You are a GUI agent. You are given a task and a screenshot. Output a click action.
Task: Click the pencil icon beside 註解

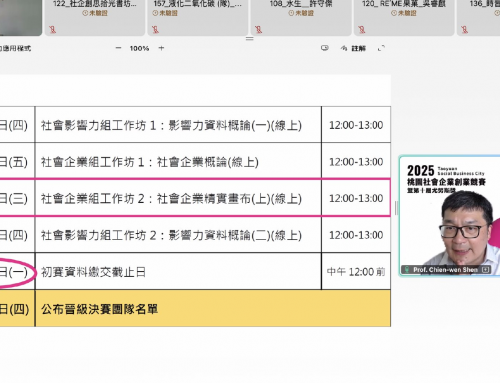(x=344, y=48)
